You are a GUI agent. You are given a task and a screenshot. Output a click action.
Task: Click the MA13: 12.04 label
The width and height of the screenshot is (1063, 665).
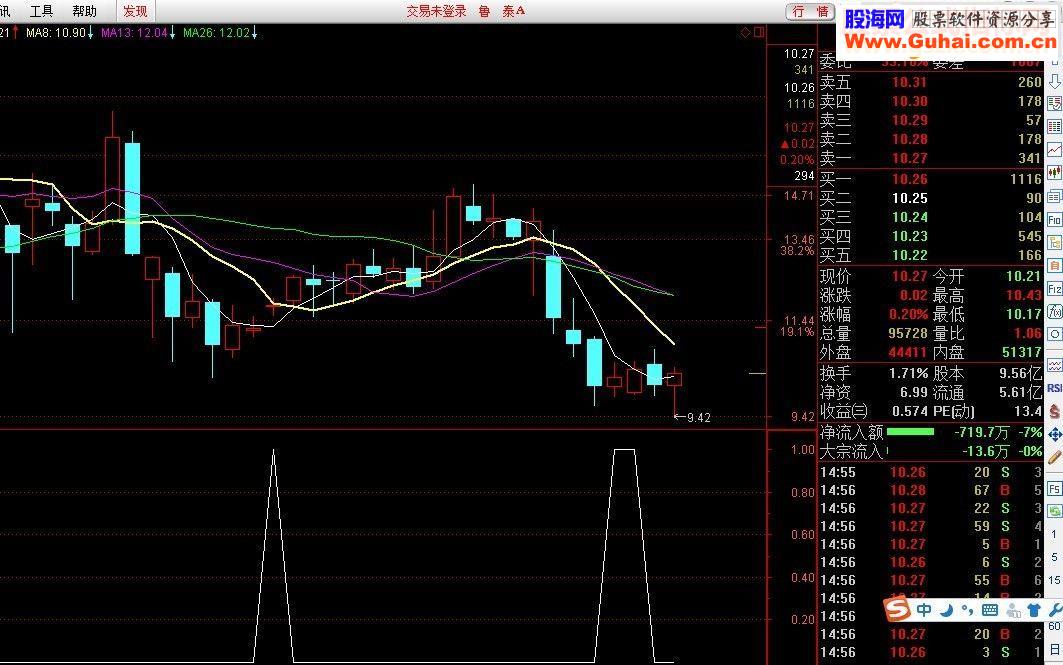134,33
